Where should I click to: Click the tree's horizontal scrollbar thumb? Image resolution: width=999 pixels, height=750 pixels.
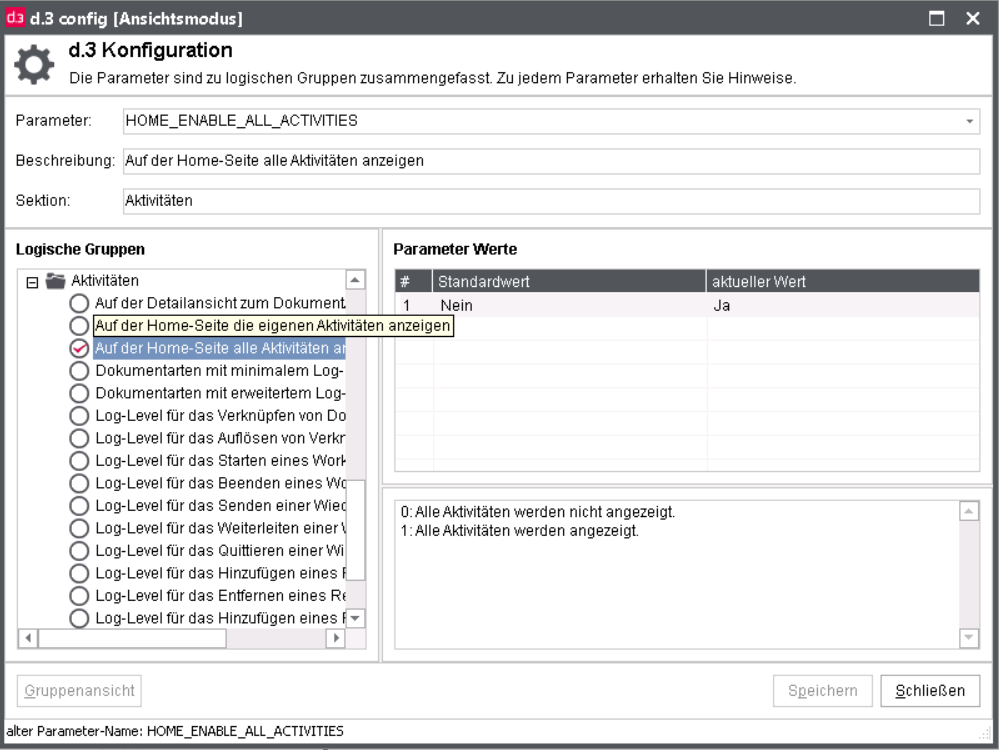(132, 638)
